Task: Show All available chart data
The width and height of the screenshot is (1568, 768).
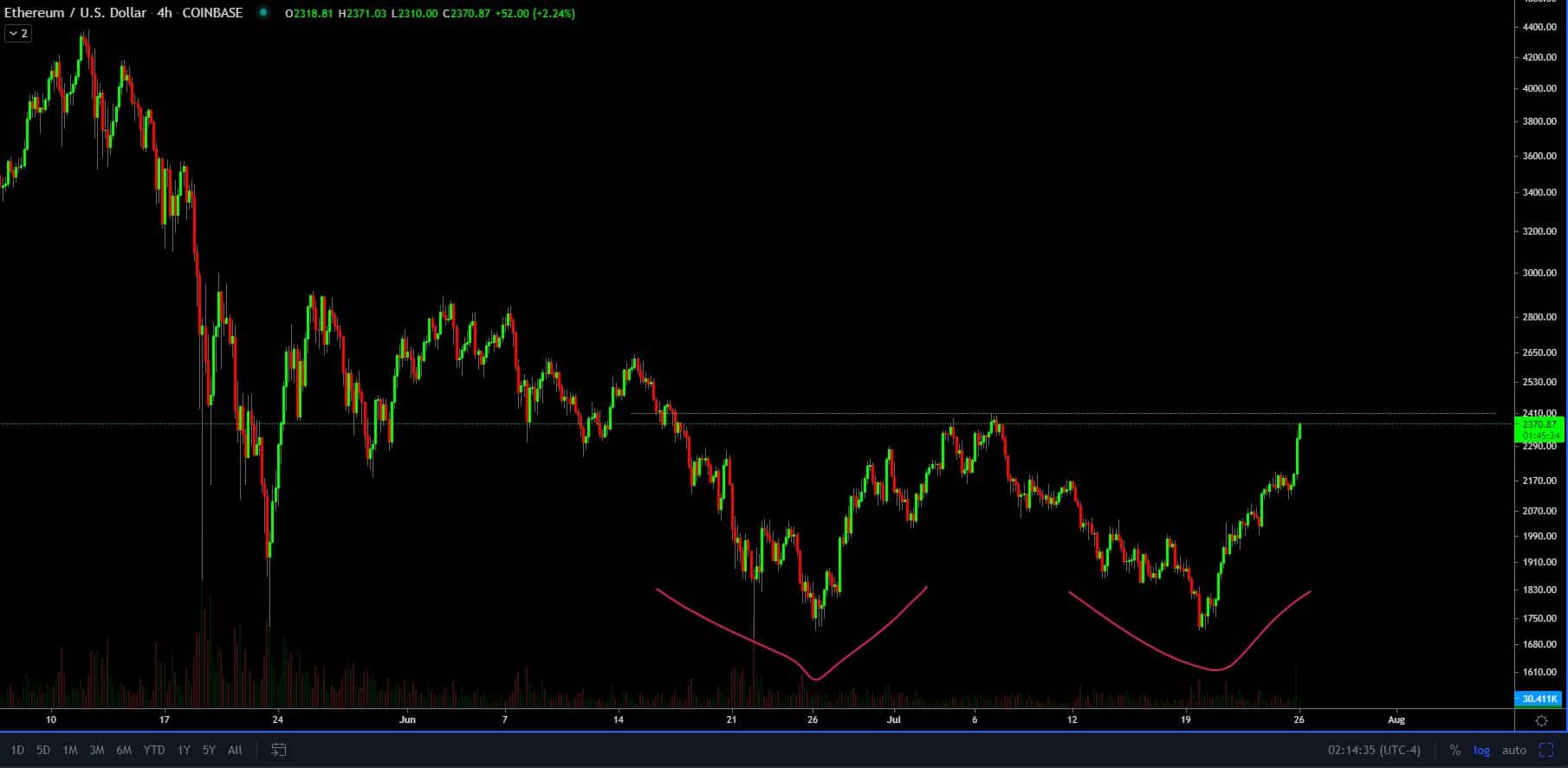Action: (235, 750)
